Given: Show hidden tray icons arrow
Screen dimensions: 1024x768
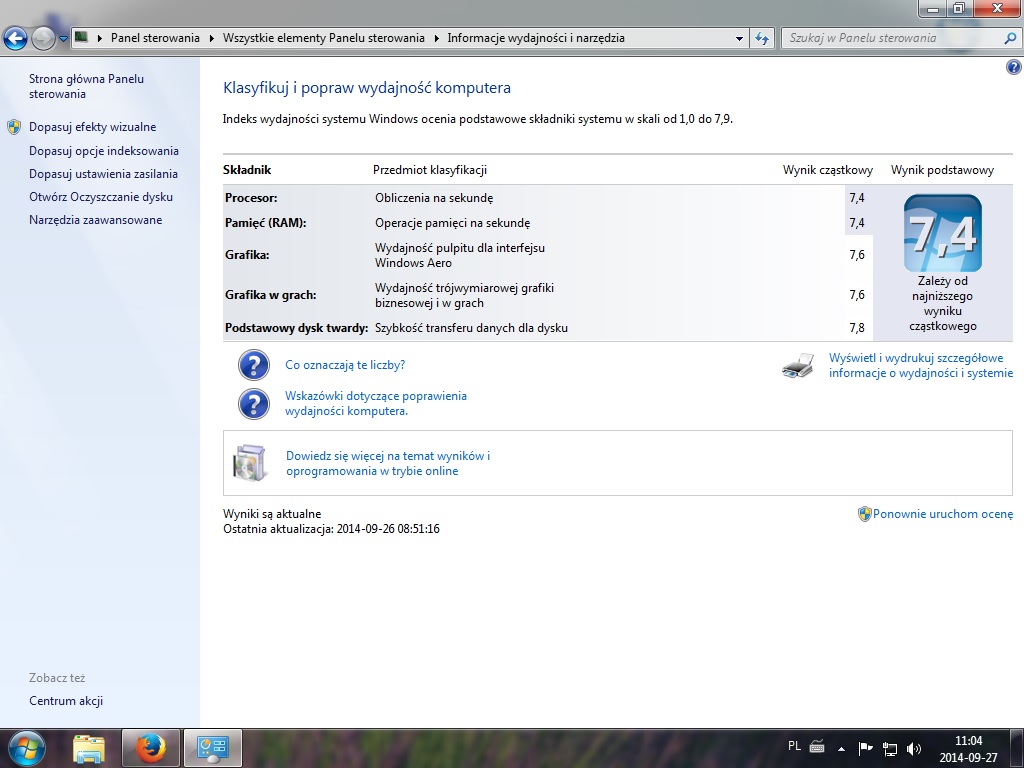Looking at the screenshot, I should click(841, 749).
